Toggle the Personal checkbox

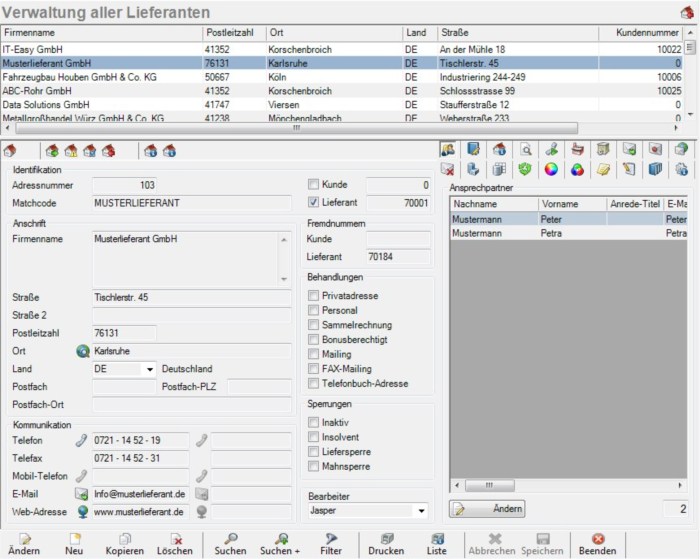click(313, 310)
